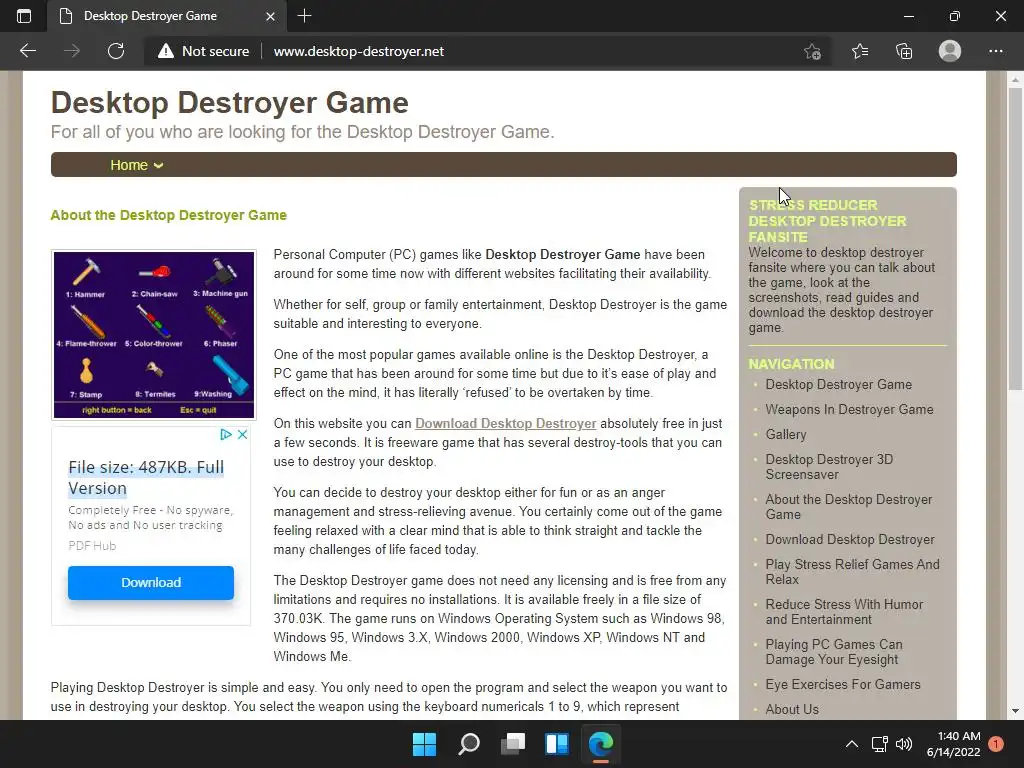Click the address bar URL
The image size is (1024, 768).
click(x=359, y=51)
